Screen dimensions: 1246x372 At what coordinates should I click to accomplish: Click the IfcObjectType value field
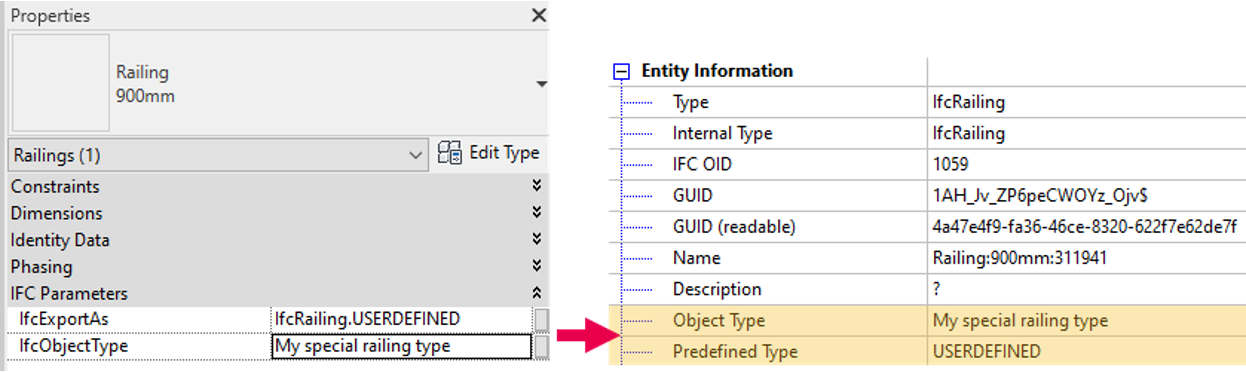click(x=401, y=346)
